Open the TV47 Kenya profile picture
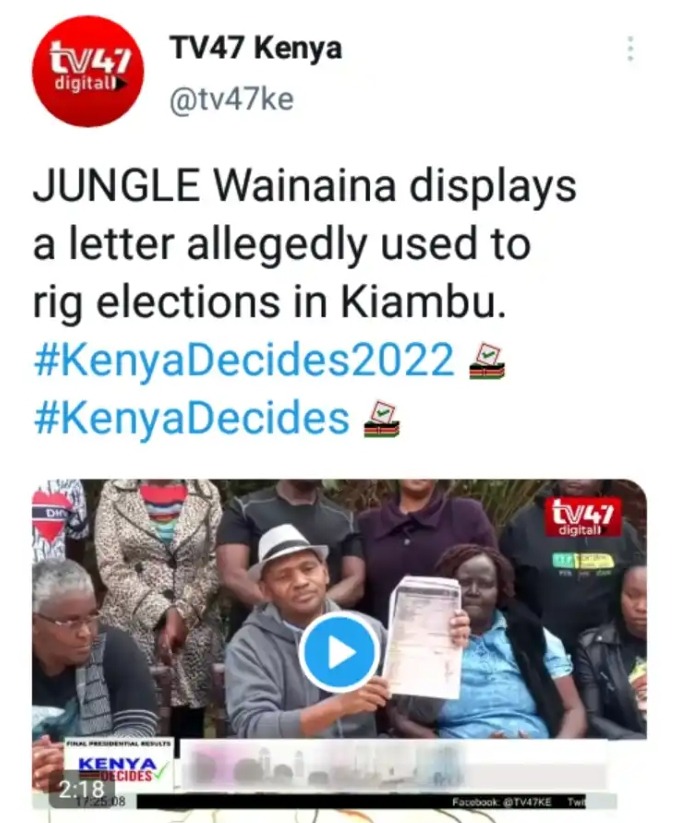 88,71
